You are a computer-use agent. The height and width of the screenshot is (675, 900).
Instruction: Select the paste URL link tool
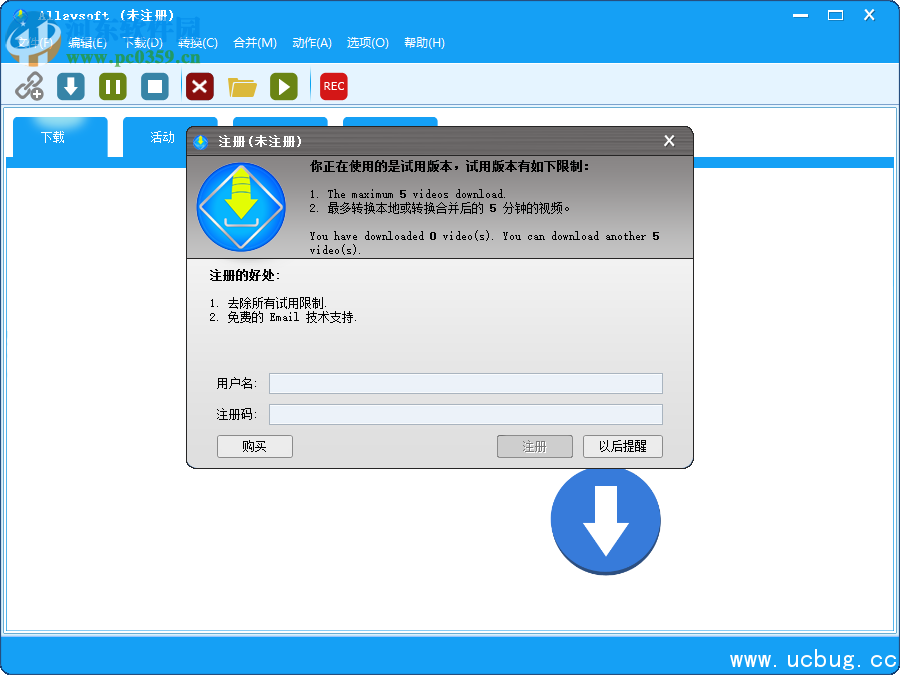29,87
